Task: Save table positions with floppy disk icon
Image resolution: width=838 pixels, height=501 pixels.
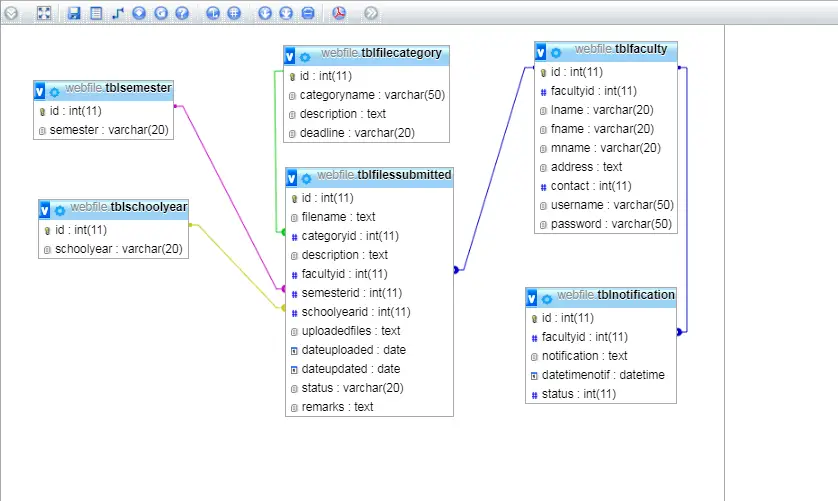Action: point(74,13)
